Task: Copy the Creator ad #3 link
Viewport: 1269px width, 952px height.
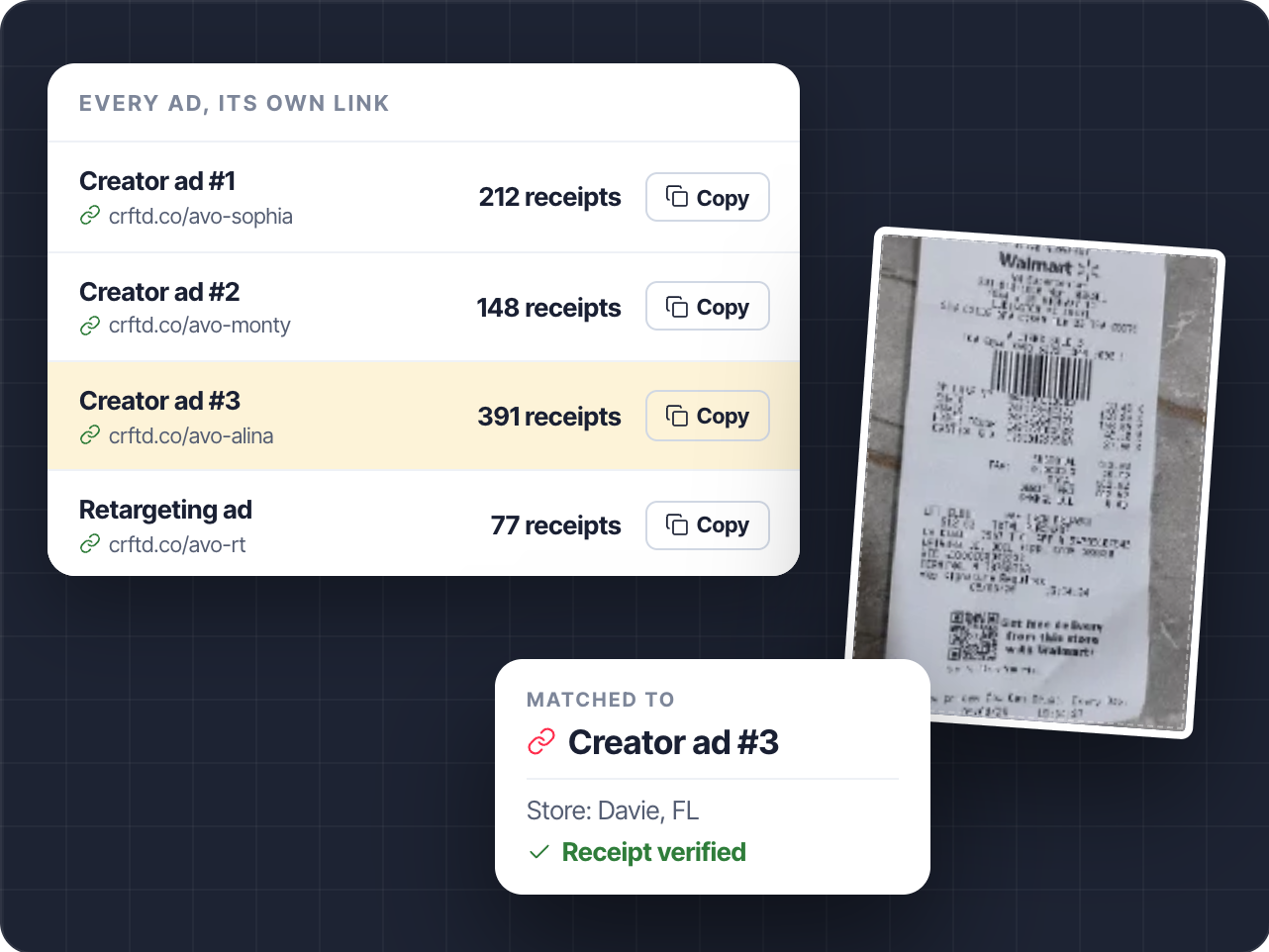Action: [708, 416]
